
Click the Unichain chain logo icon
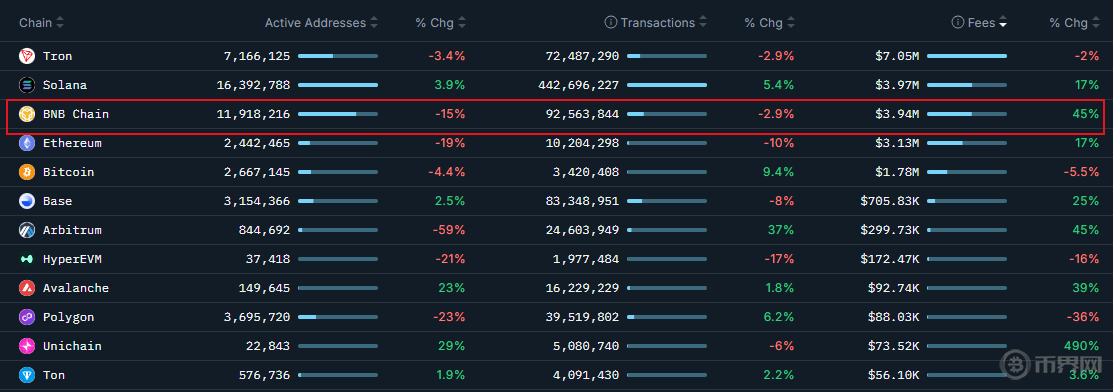pyautogui.click(x=27, y=347)
